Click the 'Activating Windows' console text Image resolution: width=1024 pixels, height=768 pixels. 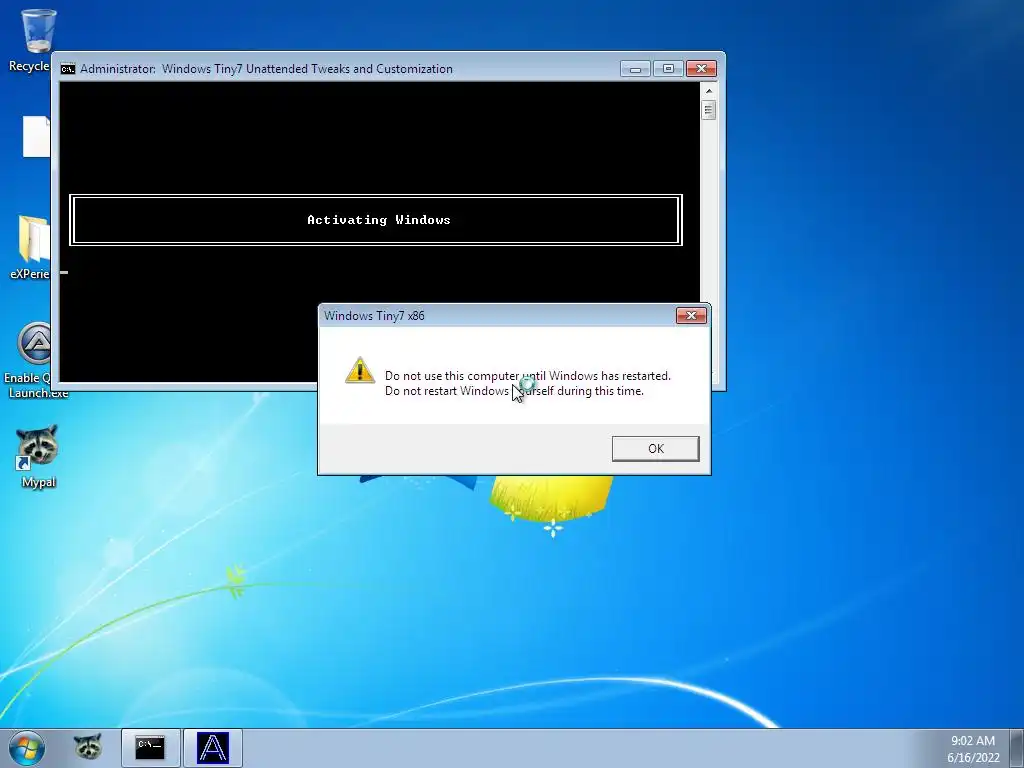(x=379, y=220)
